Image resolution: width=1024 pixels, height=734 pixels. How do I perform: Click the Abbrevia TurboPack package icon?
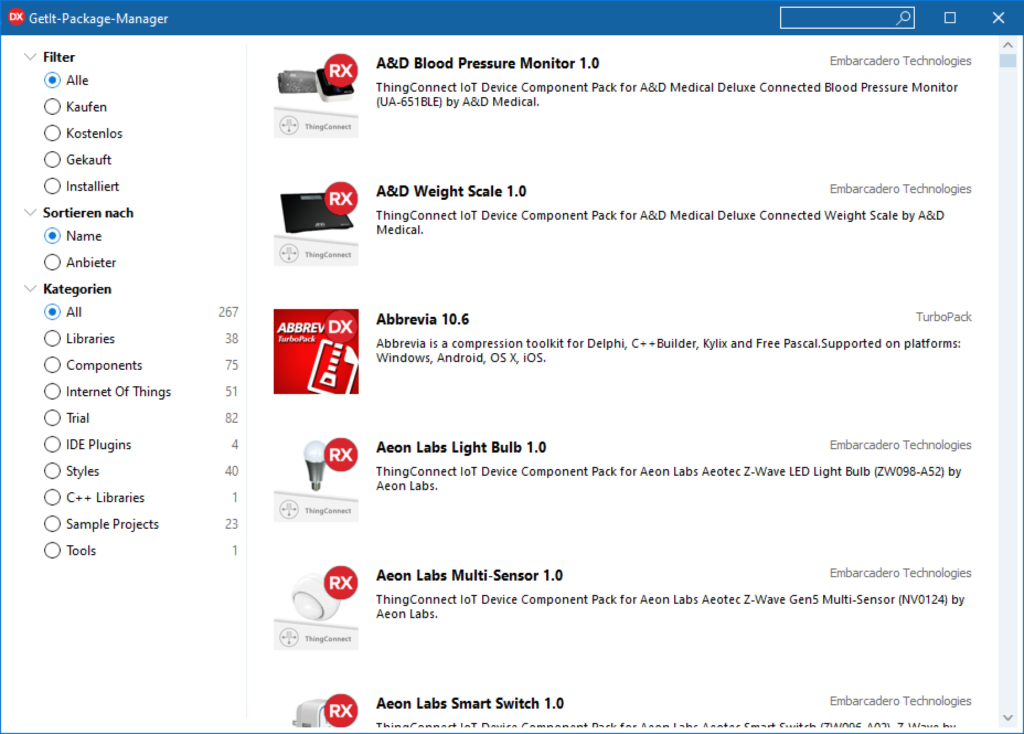(316, 351)
